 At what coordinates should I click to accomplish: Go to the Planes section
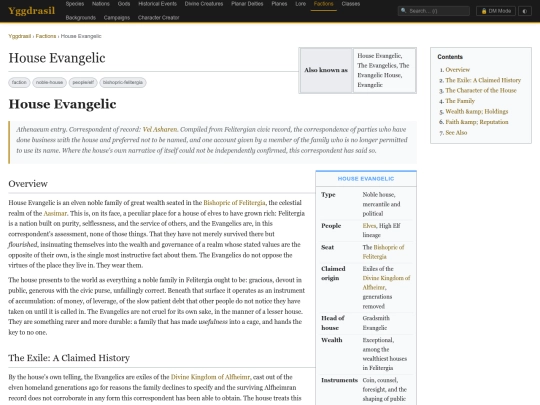279,4
